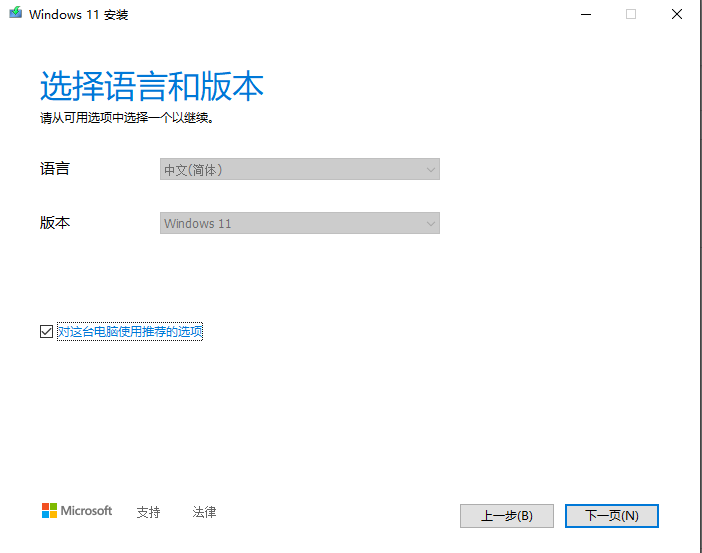
Task: Close the Windows 11 setup window
Action: [x=677, y=14]
